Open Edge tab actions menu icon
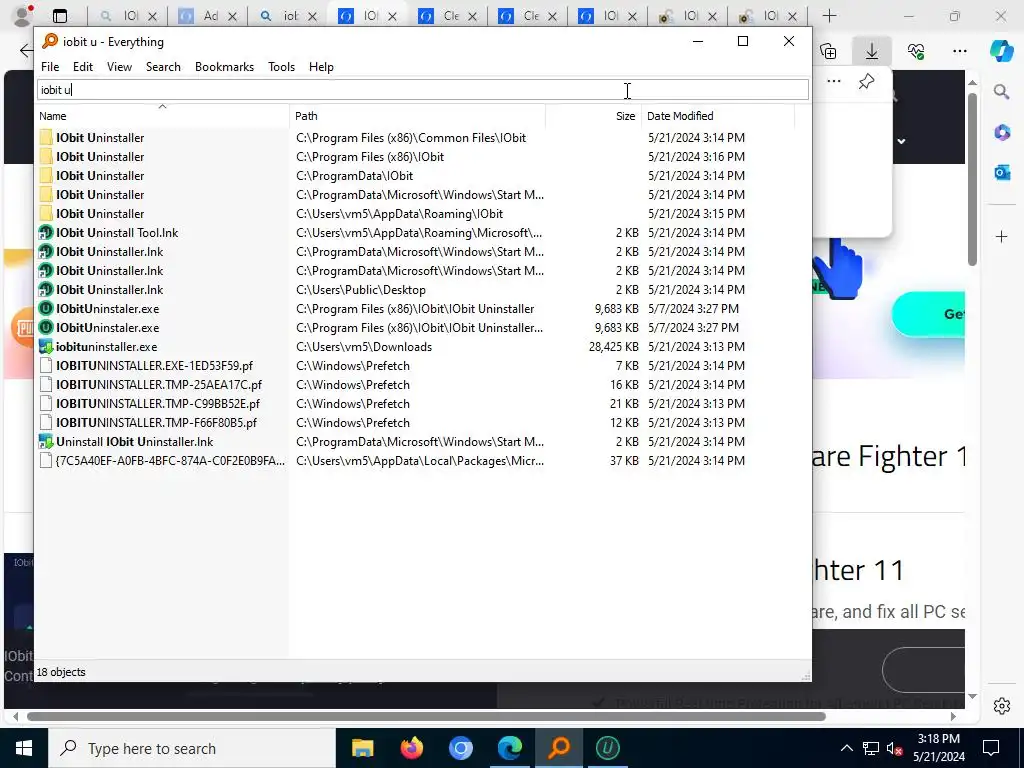This screenshot has width=1024, height=768. 59,16
